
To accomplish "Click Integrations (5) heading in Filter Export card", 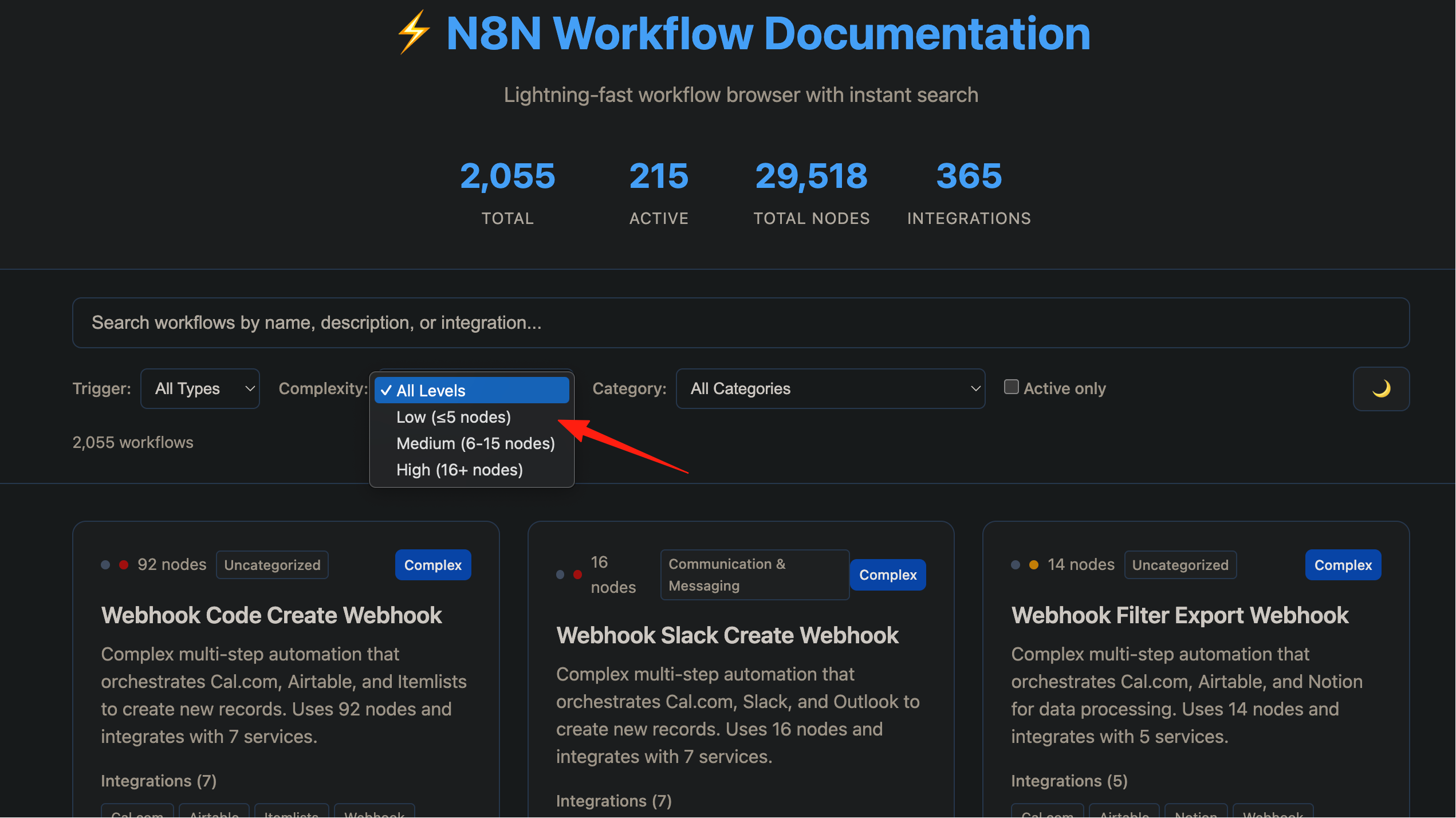I will coord(1069,781).
